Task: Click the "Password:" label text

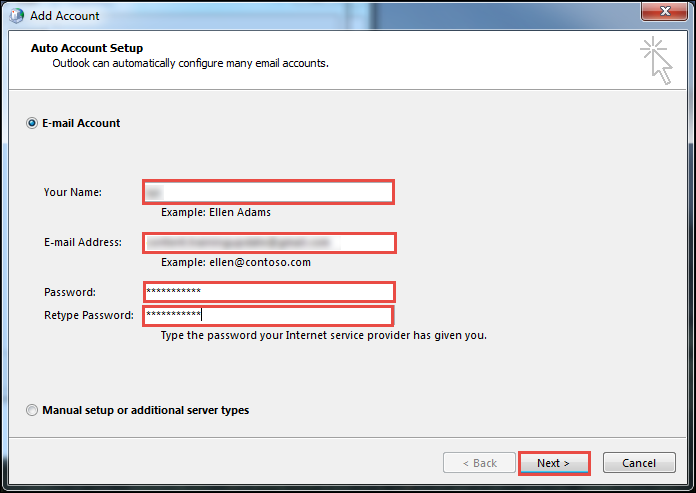Action: tap(70, 292)
